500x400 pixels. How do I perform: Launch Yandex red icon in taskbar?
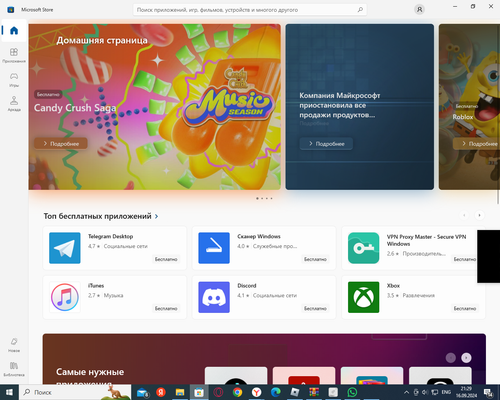(161, 392)
